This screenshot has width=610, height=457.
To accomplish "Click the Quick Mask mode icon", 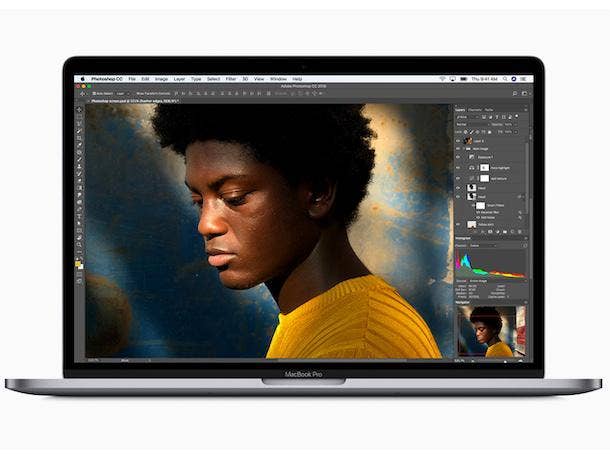I will pos(79,274).
